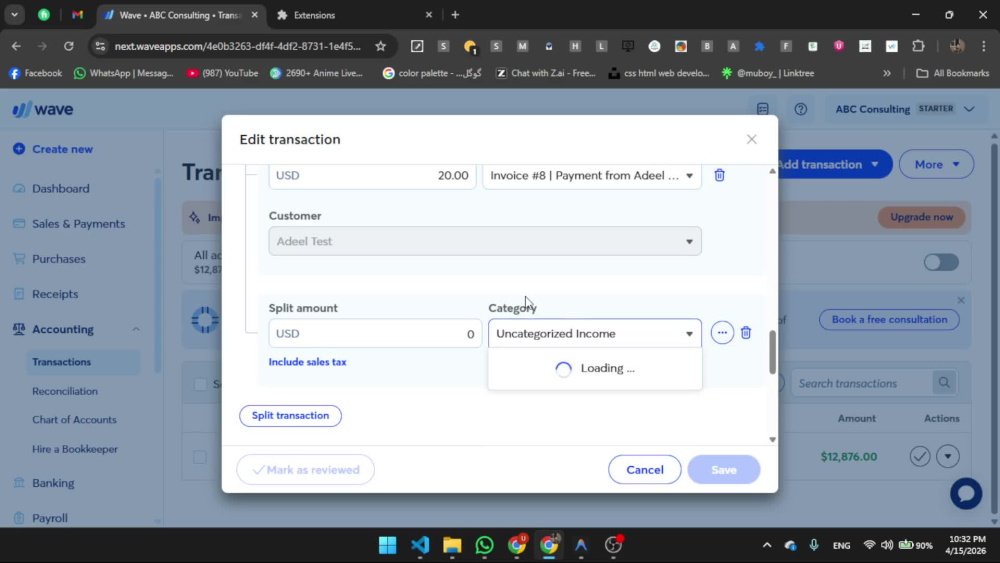The image size is (1000, 563).
Task: Check the transactions select-all checkbox
Action: (200, 384)
